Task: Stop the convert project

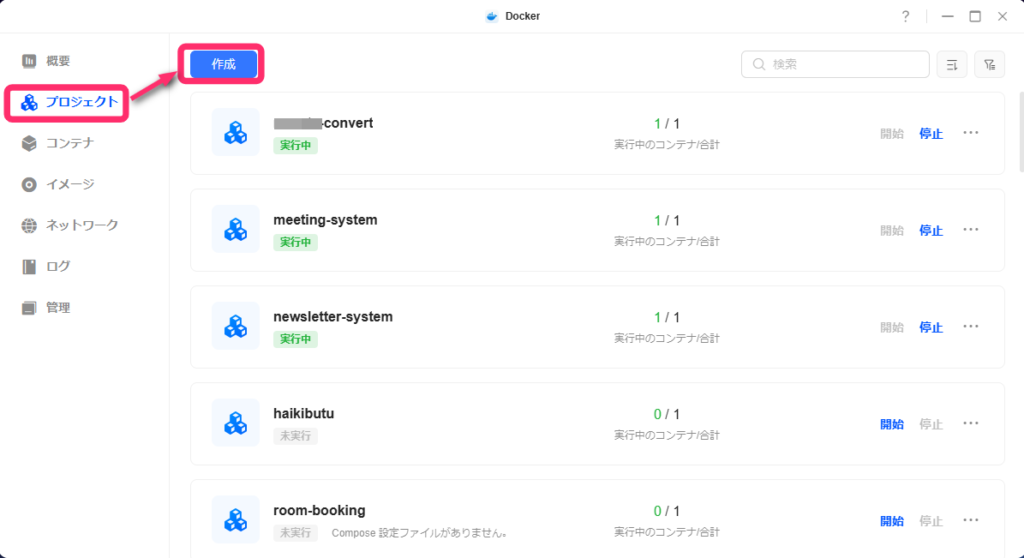Action: (x=931, y=133)
